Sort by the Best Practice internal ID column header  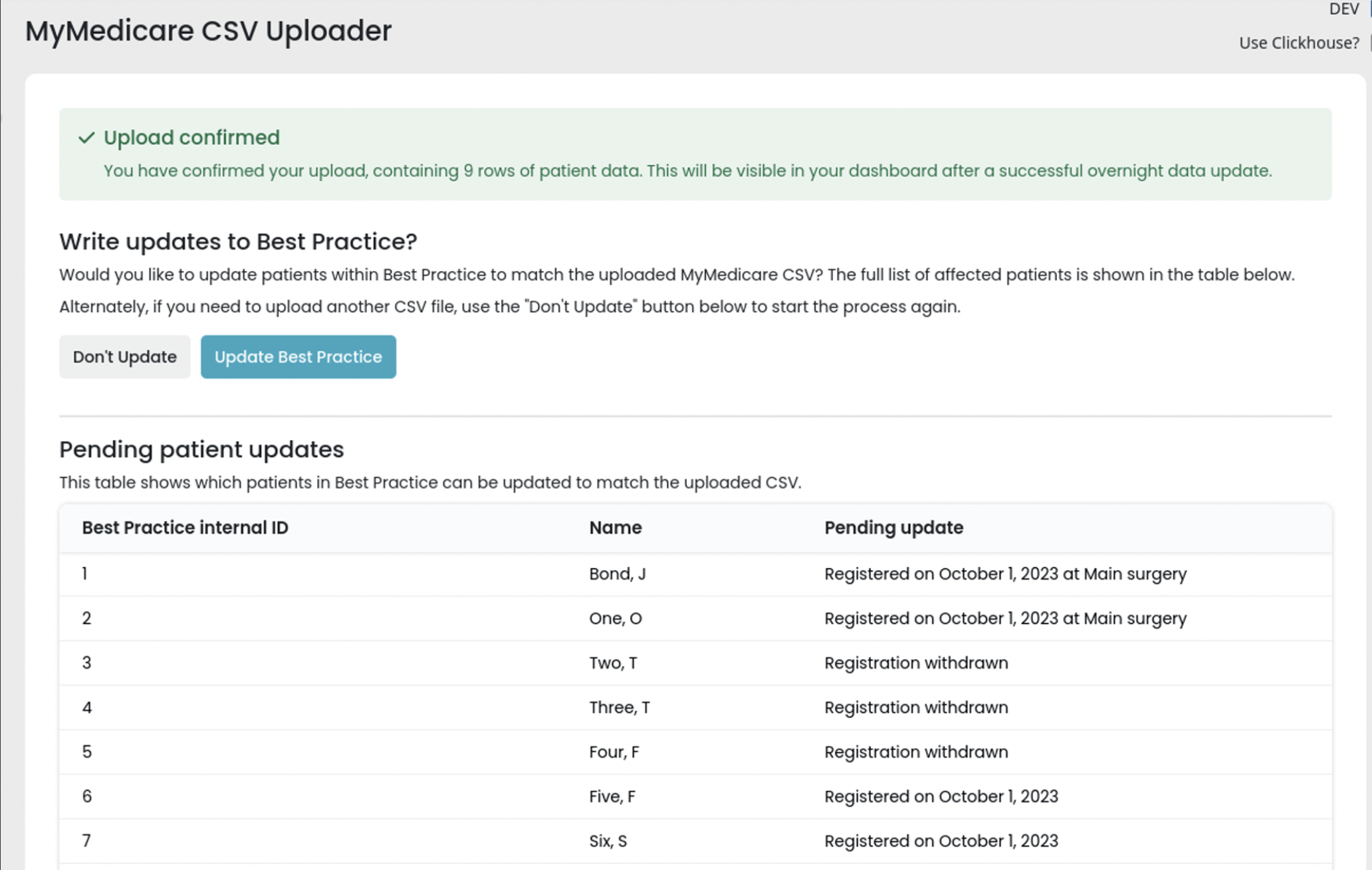[x=185, y=527]
